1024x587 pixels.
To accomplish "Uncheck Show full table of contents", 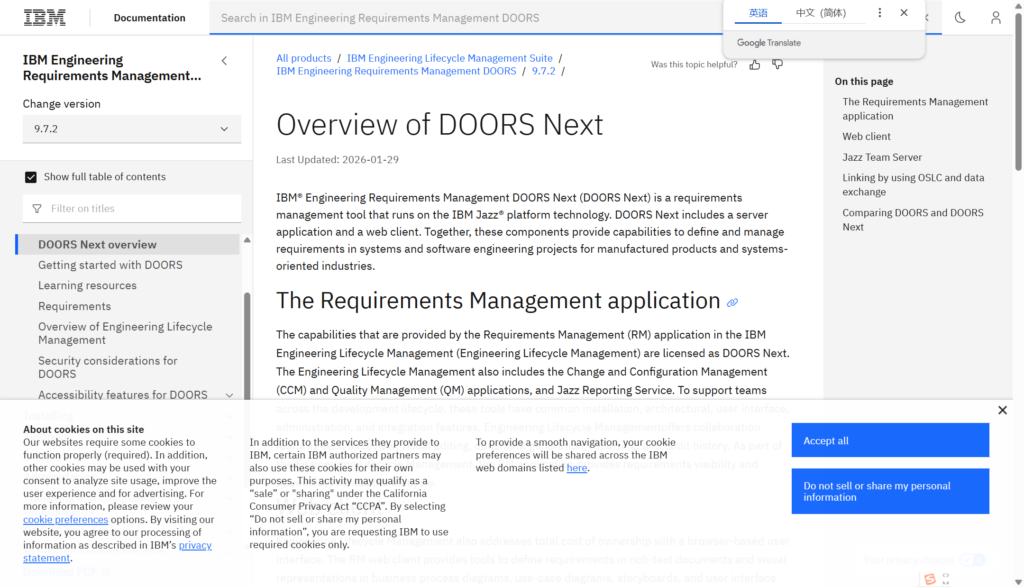I will pos(31,177).
